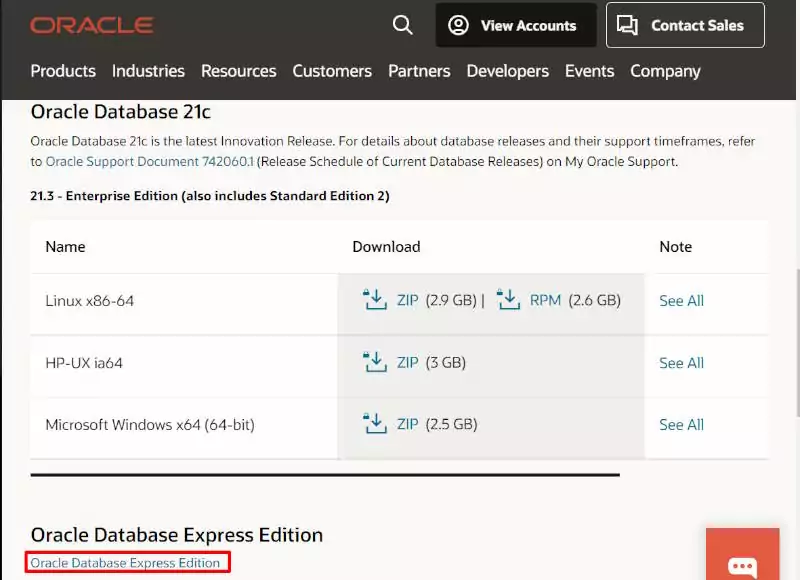Open the Products menu
The image size is (800, 580).
63,71
